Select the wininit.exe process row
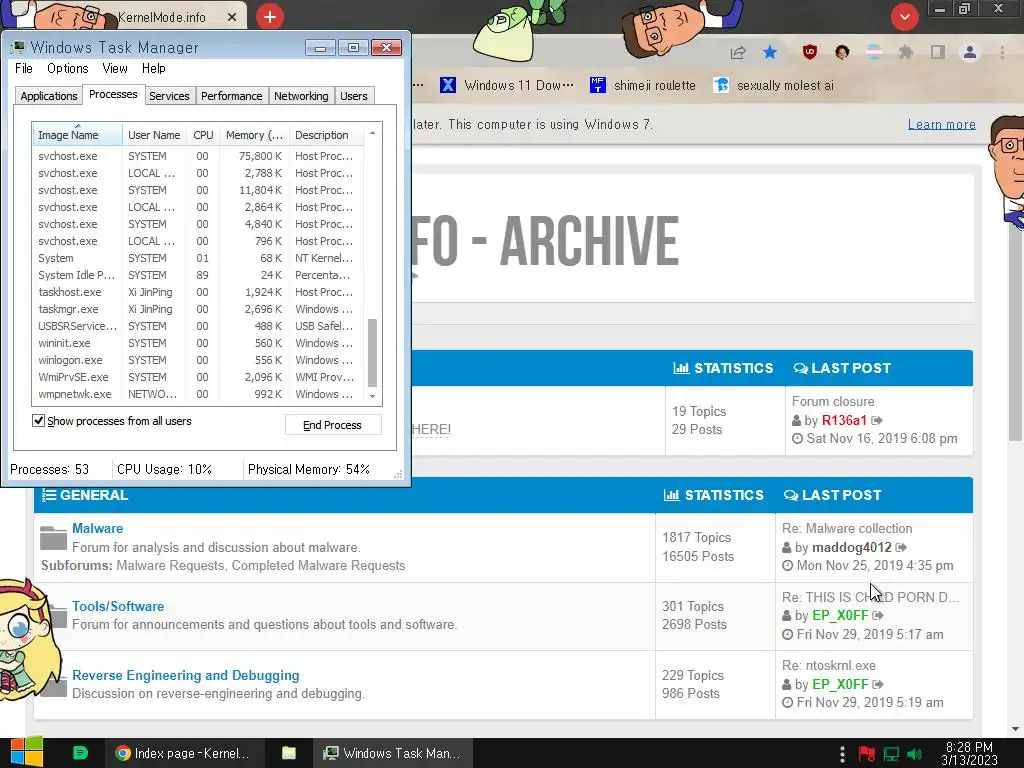The image size is (1024, 768). click(x=198, y=343)
